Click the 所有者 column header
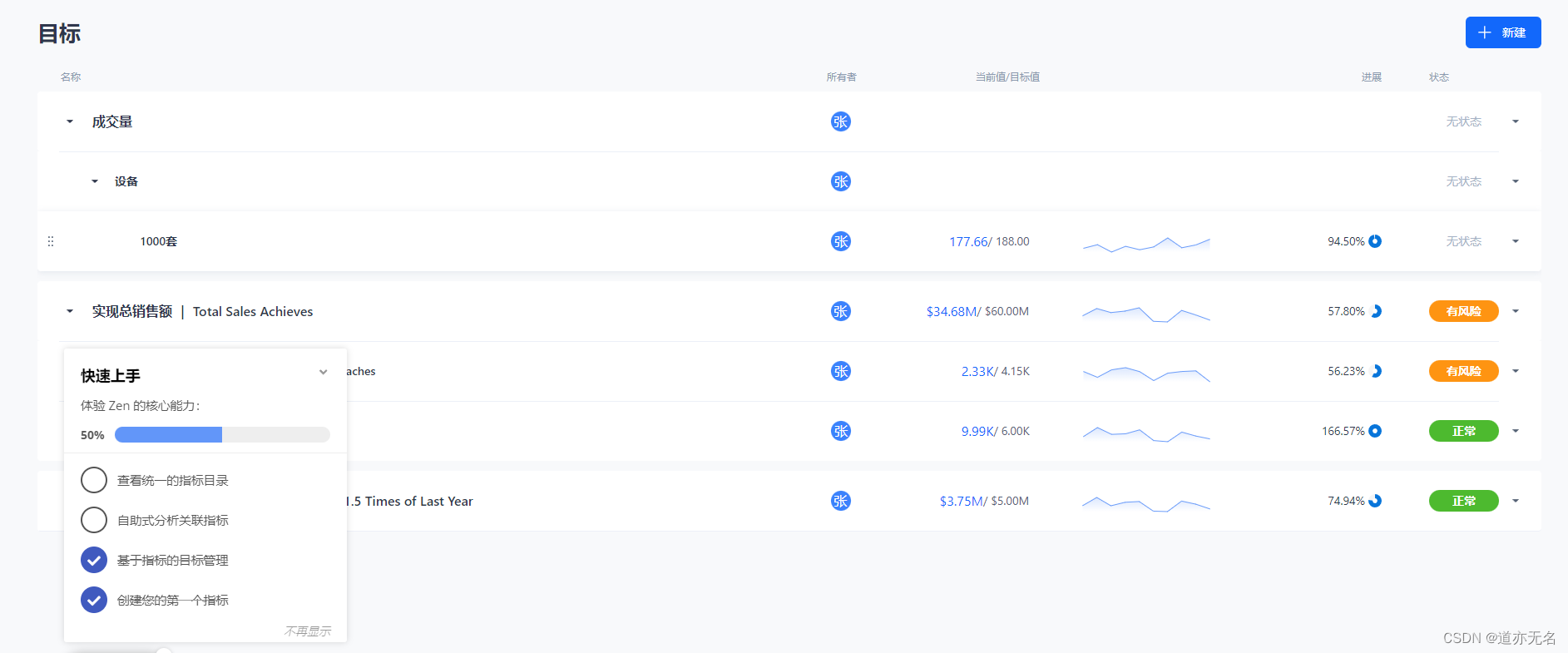The width and height of the screenshot is (1568, 653). [x=841, y=77]
